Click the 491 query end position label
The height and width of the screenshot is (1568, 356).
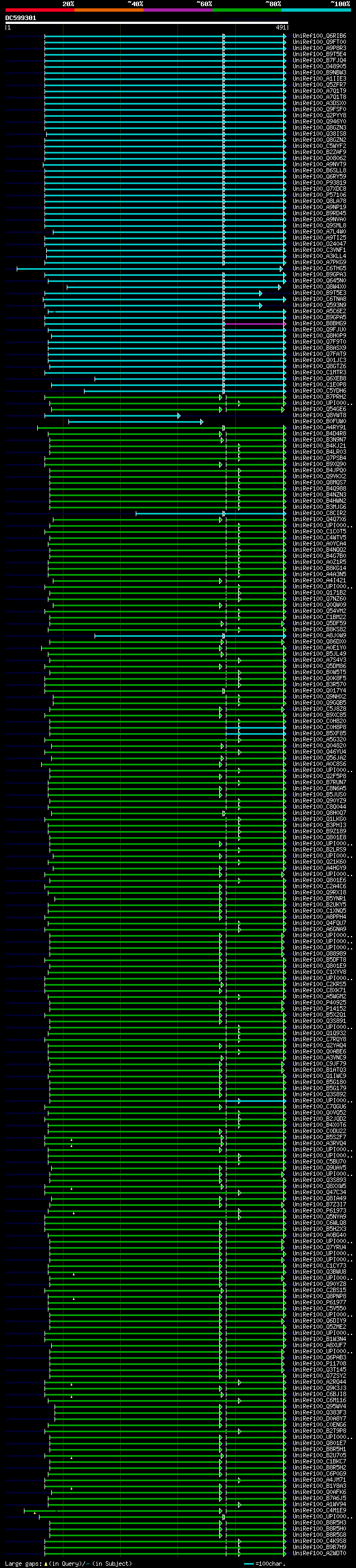tap(280, 27)
